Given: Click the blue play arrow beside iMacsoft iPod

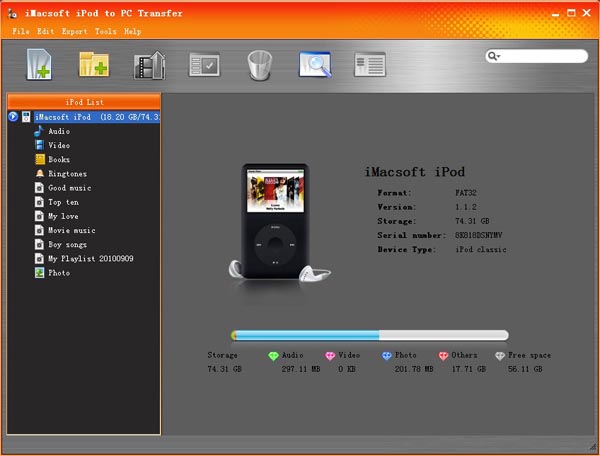Looking at the screenshot, I should 13,116.
